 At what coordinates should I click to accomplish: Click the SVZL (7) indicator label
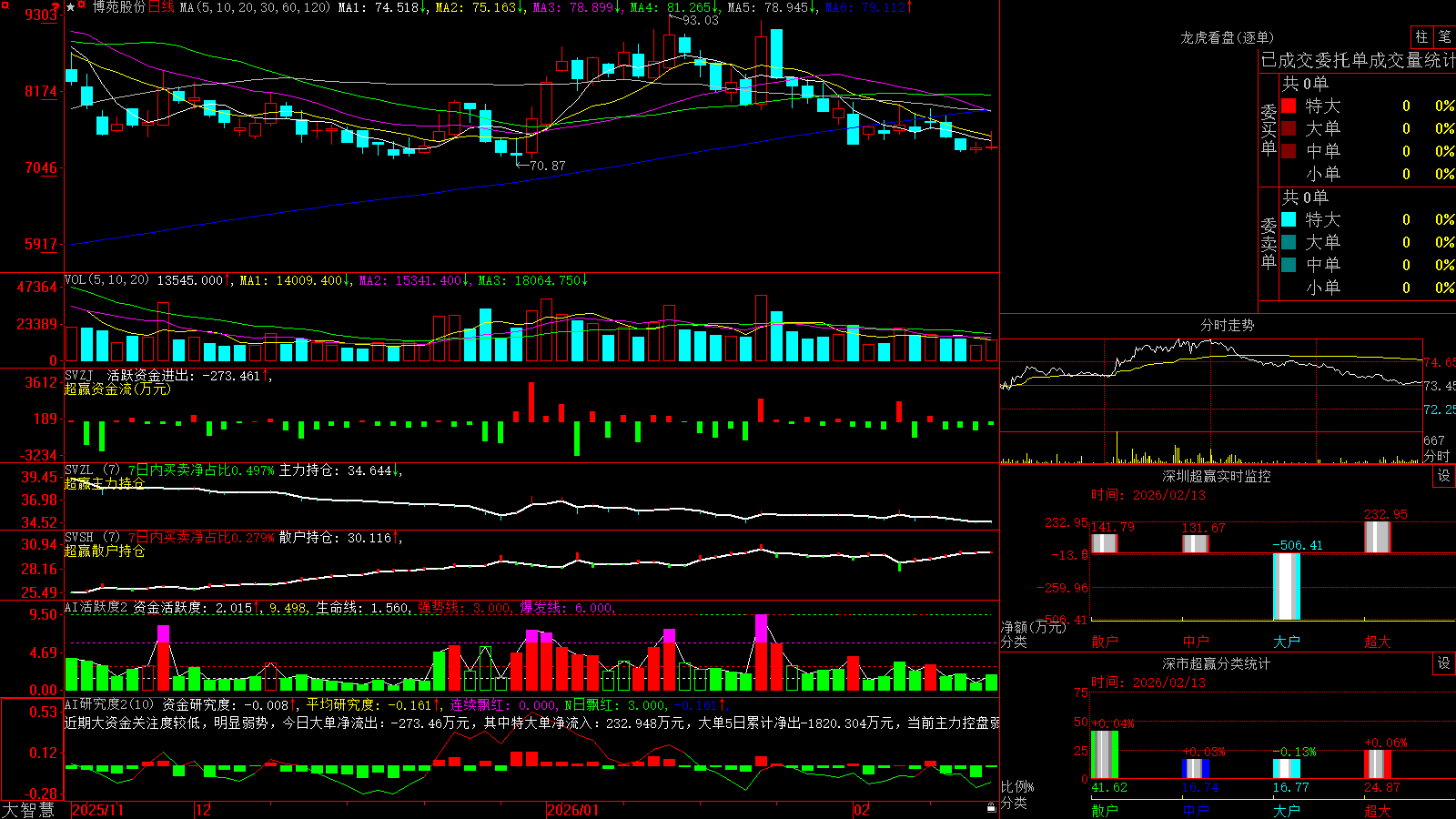coord(92,470)
